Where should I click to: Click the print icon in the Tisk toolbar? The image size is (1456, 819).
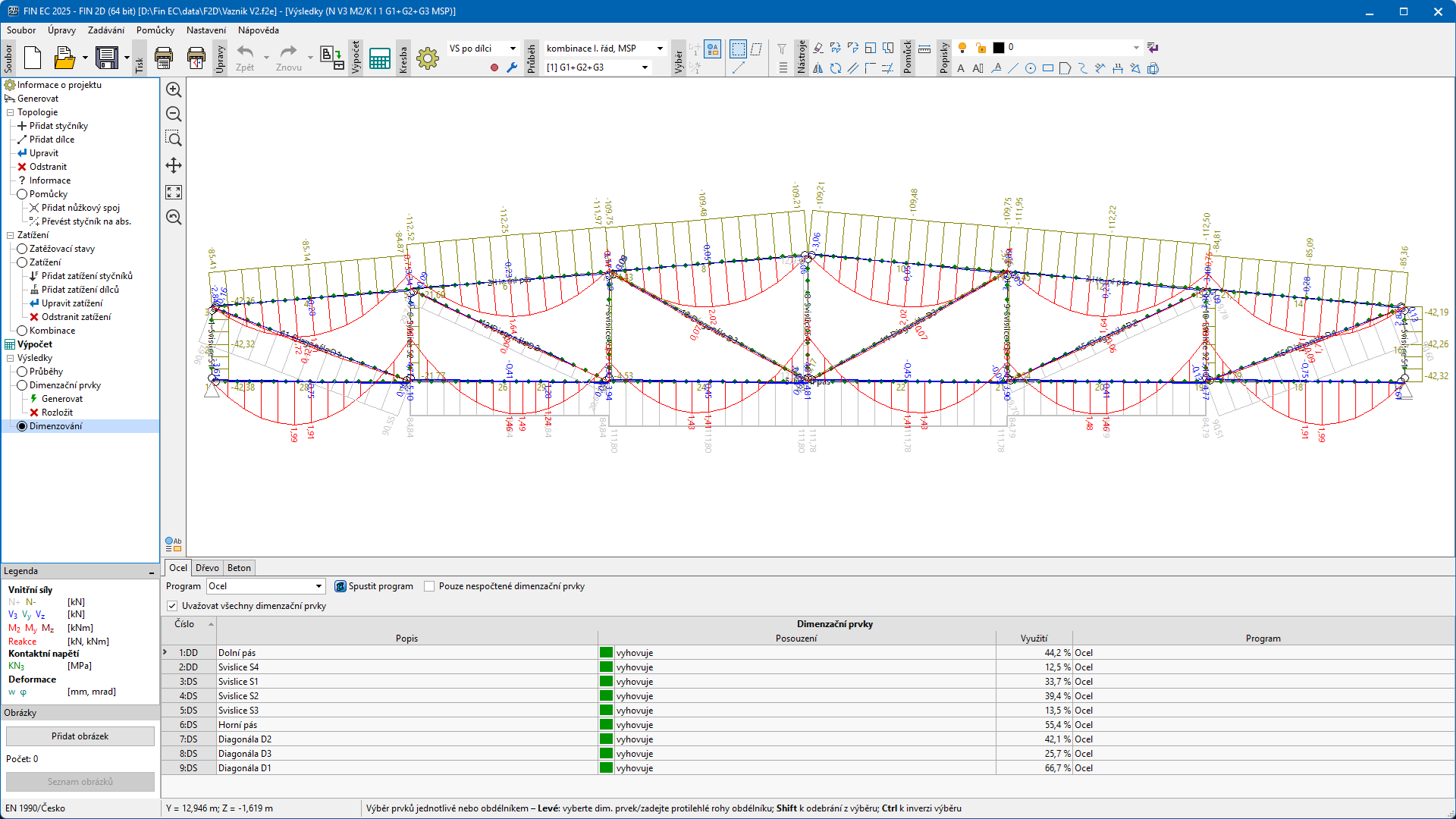(164, 58)
